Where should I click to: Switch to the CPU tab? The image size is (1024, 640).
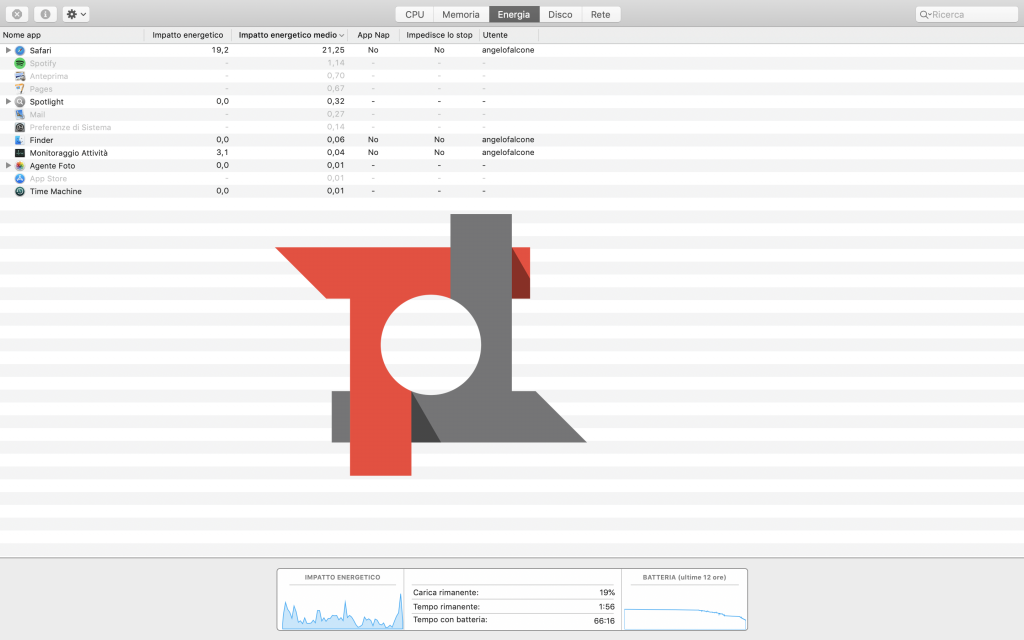(x=414, y=15)
